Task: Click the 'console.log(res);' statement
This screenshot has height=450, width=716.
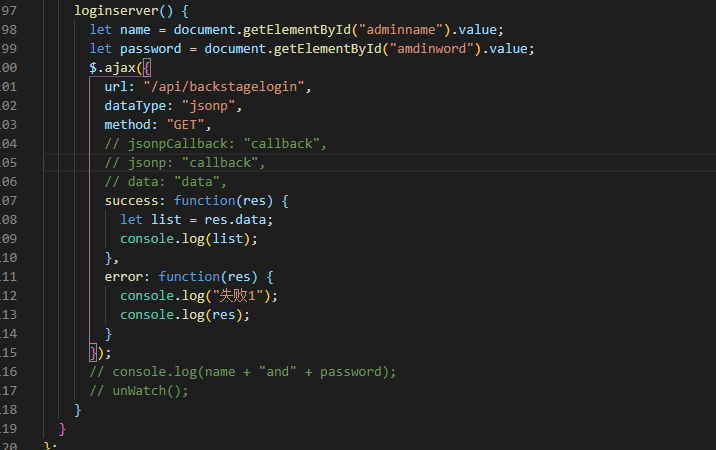Action: [x=185, y=315]
